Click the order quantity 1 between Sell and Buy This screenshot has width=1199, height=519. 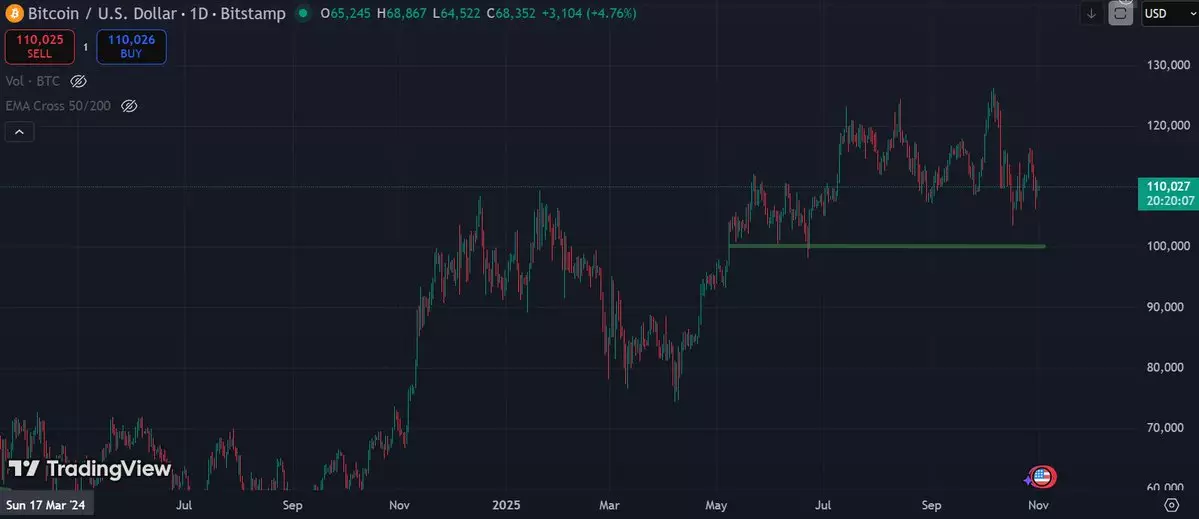85,47
